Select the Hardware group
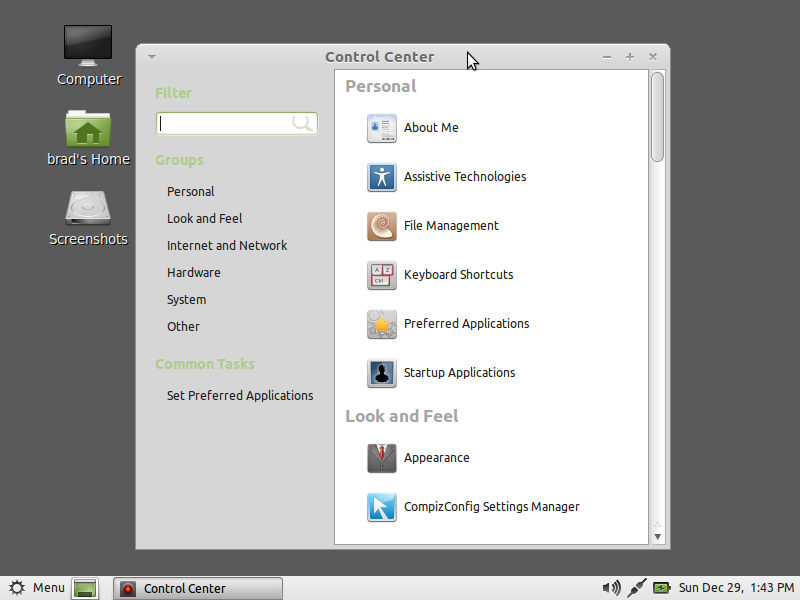The image size is (800, 600). [193, 272]
